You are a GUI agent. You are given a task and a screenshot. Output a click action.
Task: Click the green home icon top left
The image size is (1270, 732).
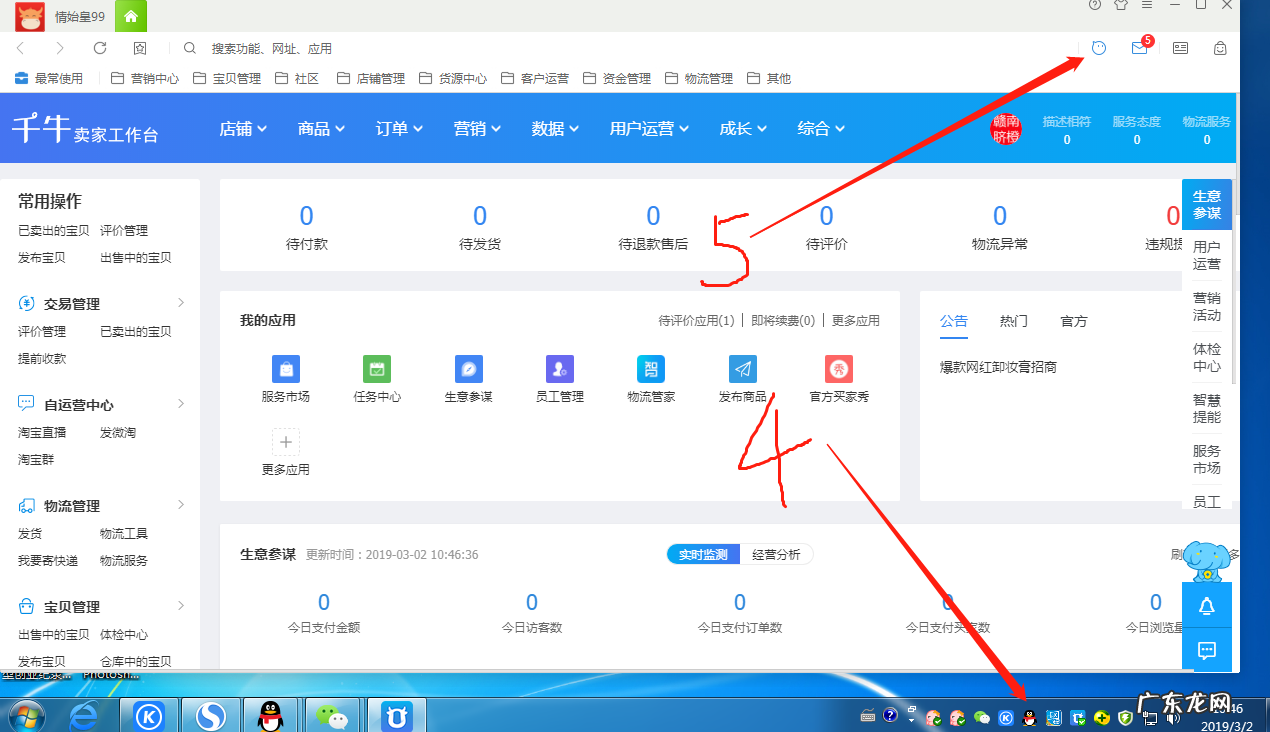(130, 16)
